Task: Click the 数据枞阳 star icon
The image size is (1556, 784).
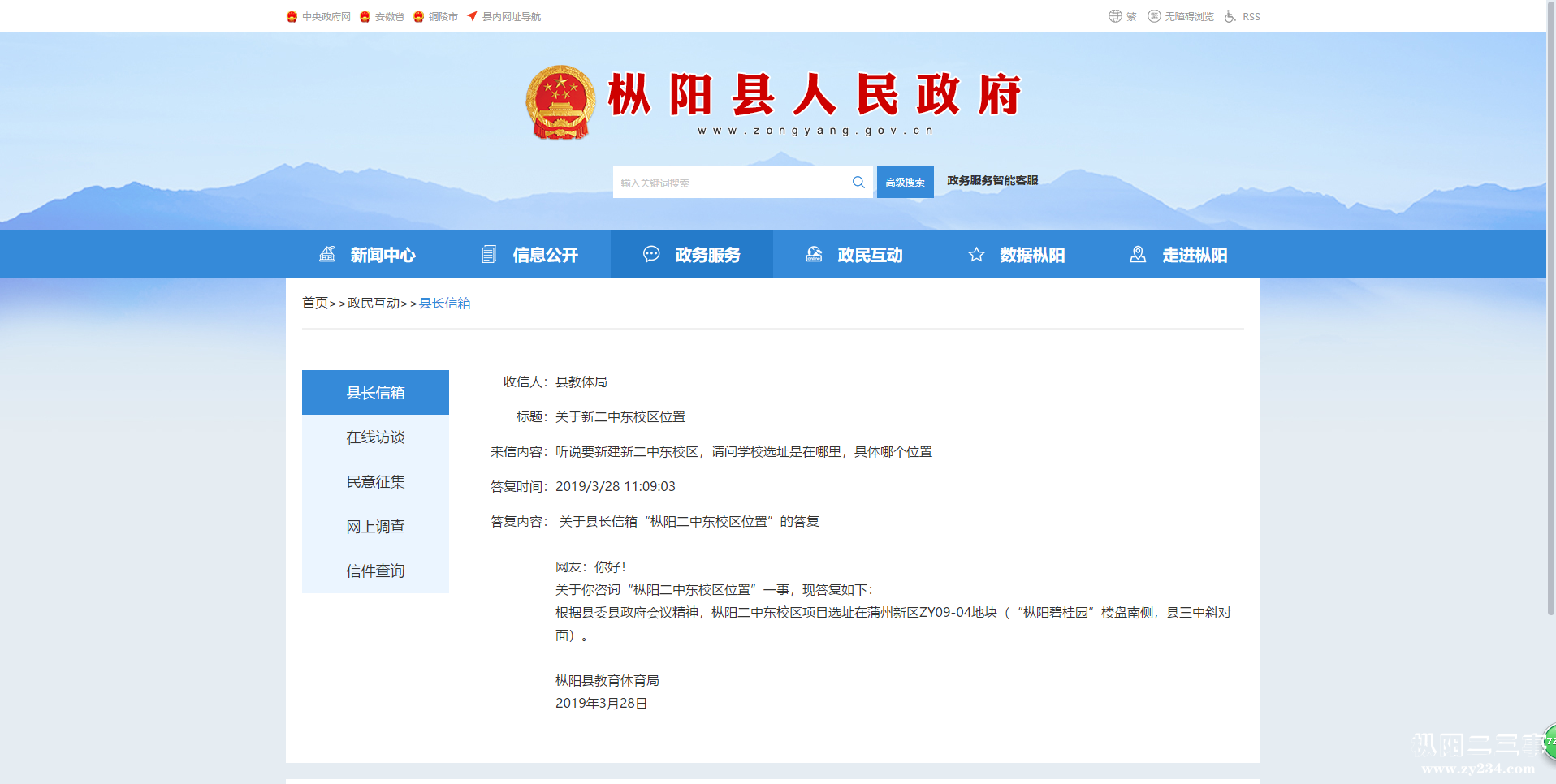Action: [x=976, y=254]
